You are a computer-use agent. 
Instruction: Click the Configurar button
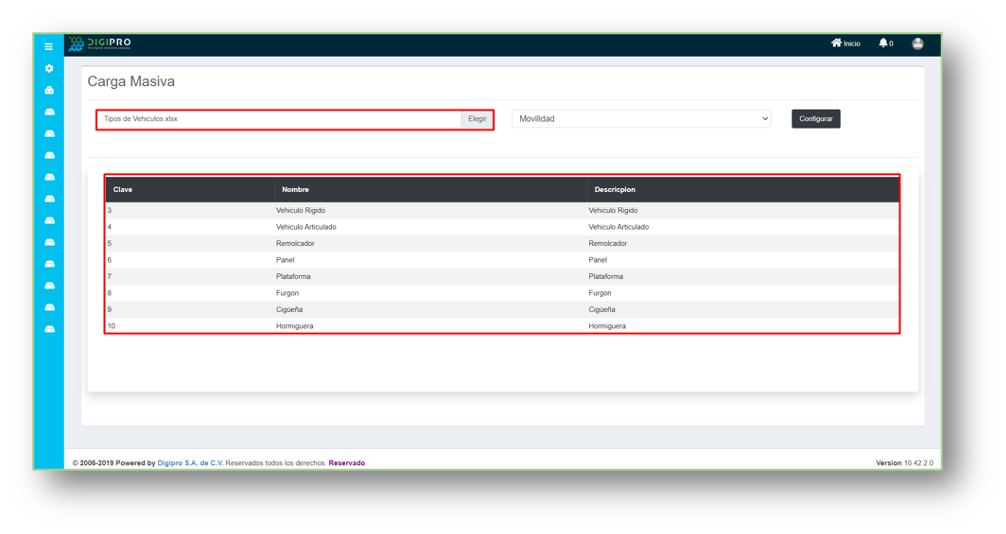[x=815, y=119]
